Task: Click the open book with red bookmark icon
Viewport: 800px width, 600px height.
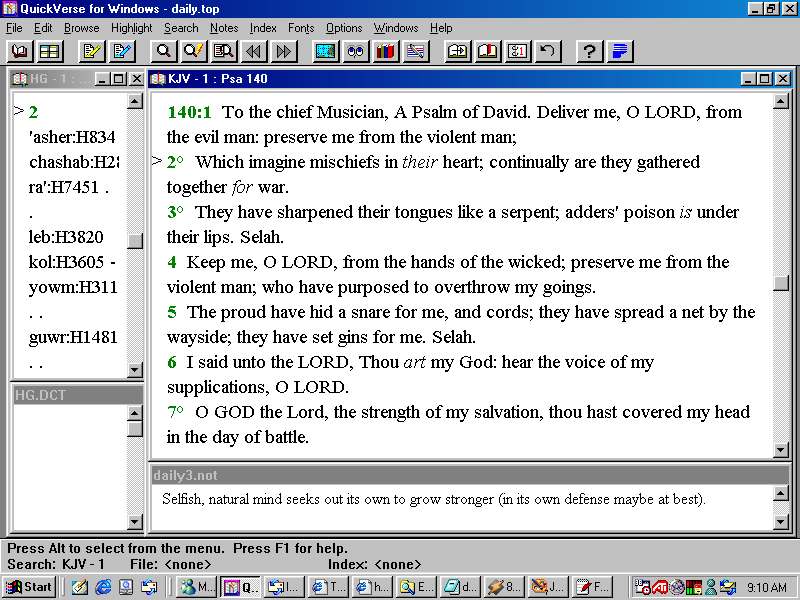Action: [488, 51]
